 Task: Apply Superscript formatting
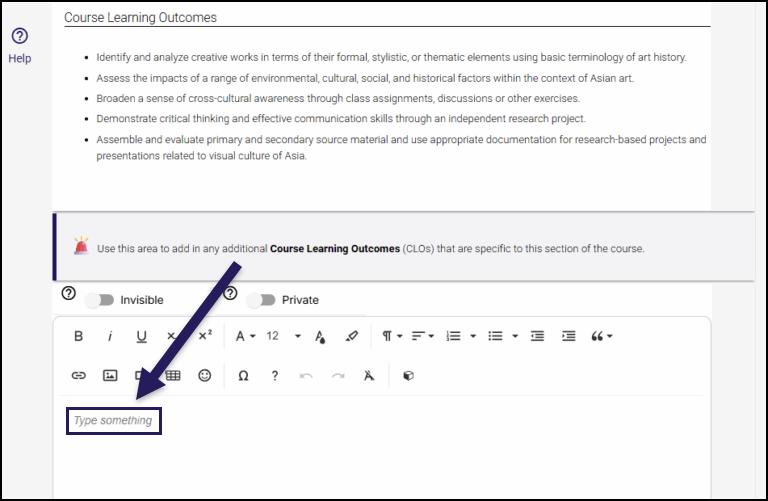(x=205, y=335)
